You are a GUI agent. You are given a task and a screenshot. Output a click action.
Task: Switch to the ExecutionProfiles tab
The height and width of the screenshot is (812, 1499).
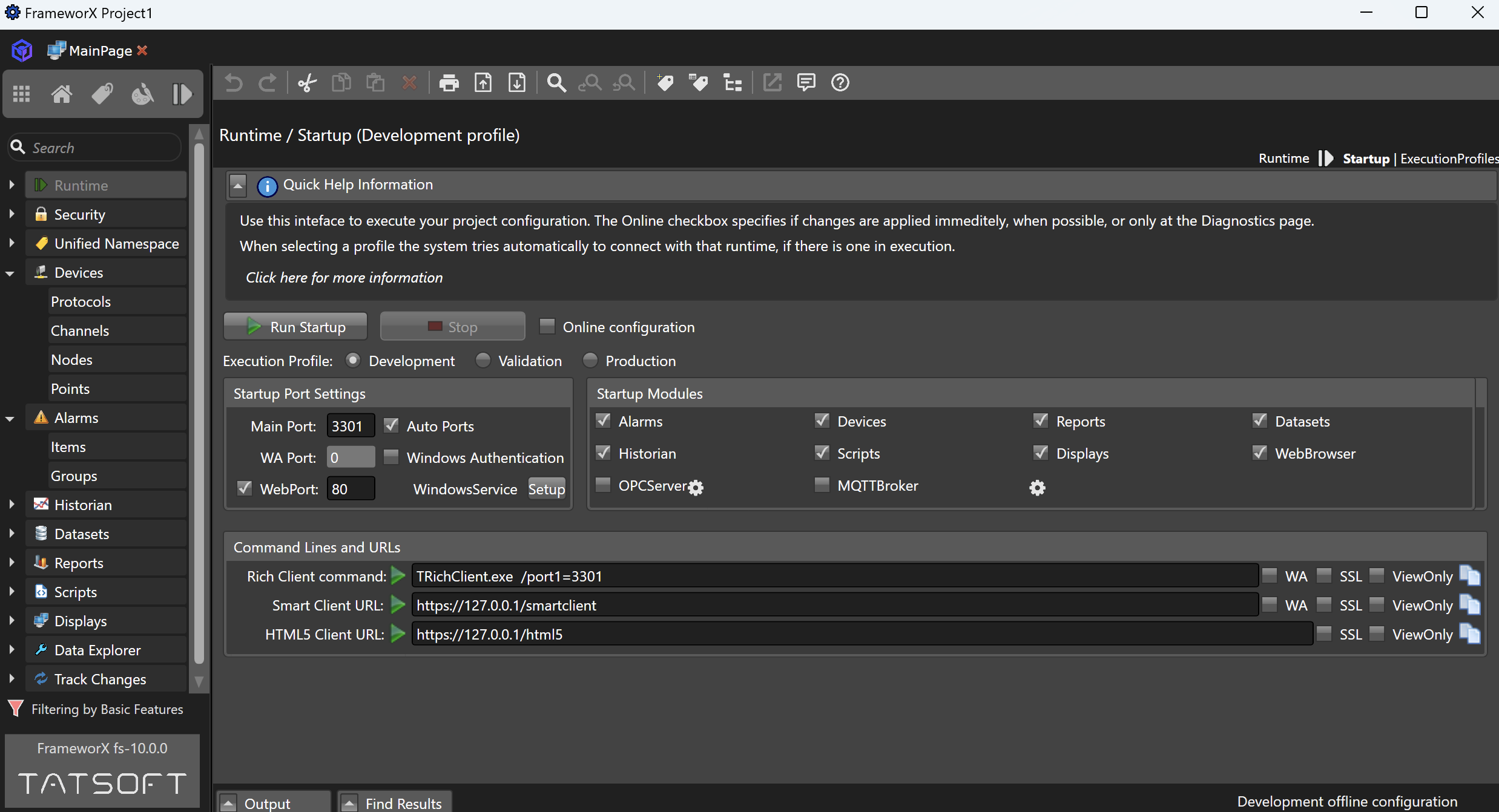1449,159
